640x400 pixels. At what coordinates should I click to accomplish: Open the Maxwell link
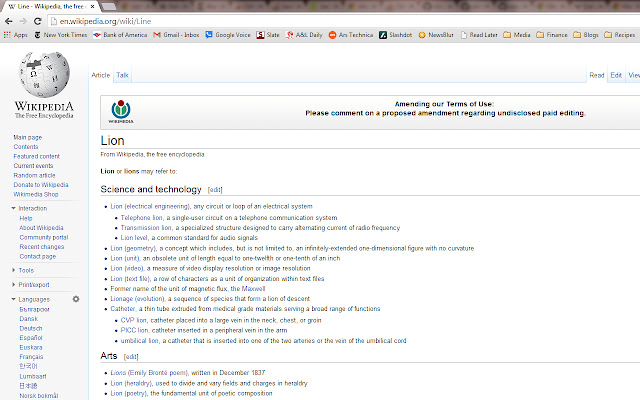pyautogui.click(x=253, y=289)
